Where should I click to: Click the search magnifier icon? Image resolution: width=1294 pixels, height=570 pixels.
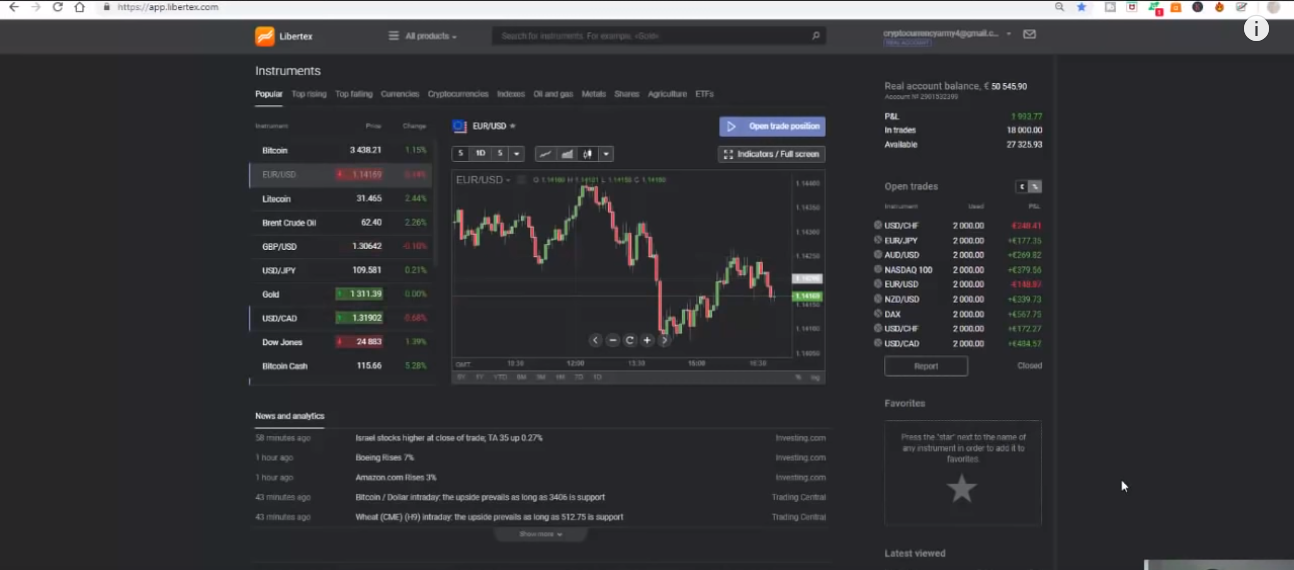(x=816, y=36)
